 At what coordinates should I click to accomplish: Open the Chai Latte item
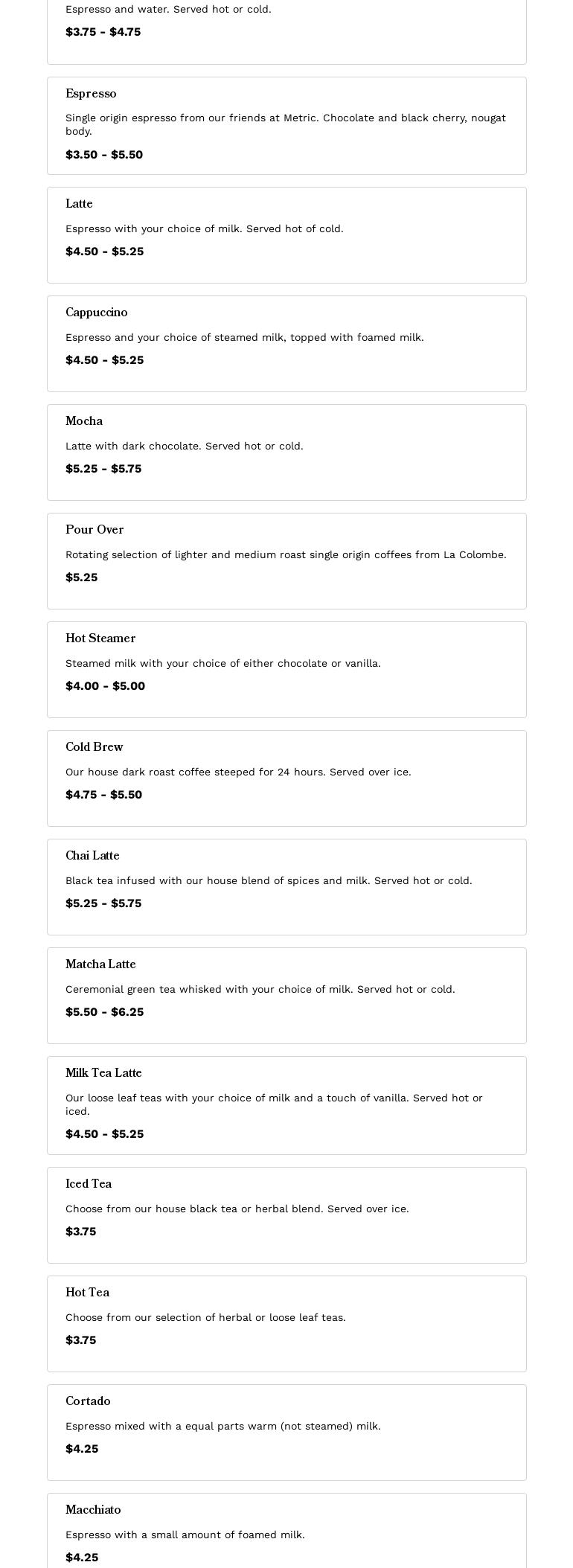pyautogui.click(x=92, y=856)
